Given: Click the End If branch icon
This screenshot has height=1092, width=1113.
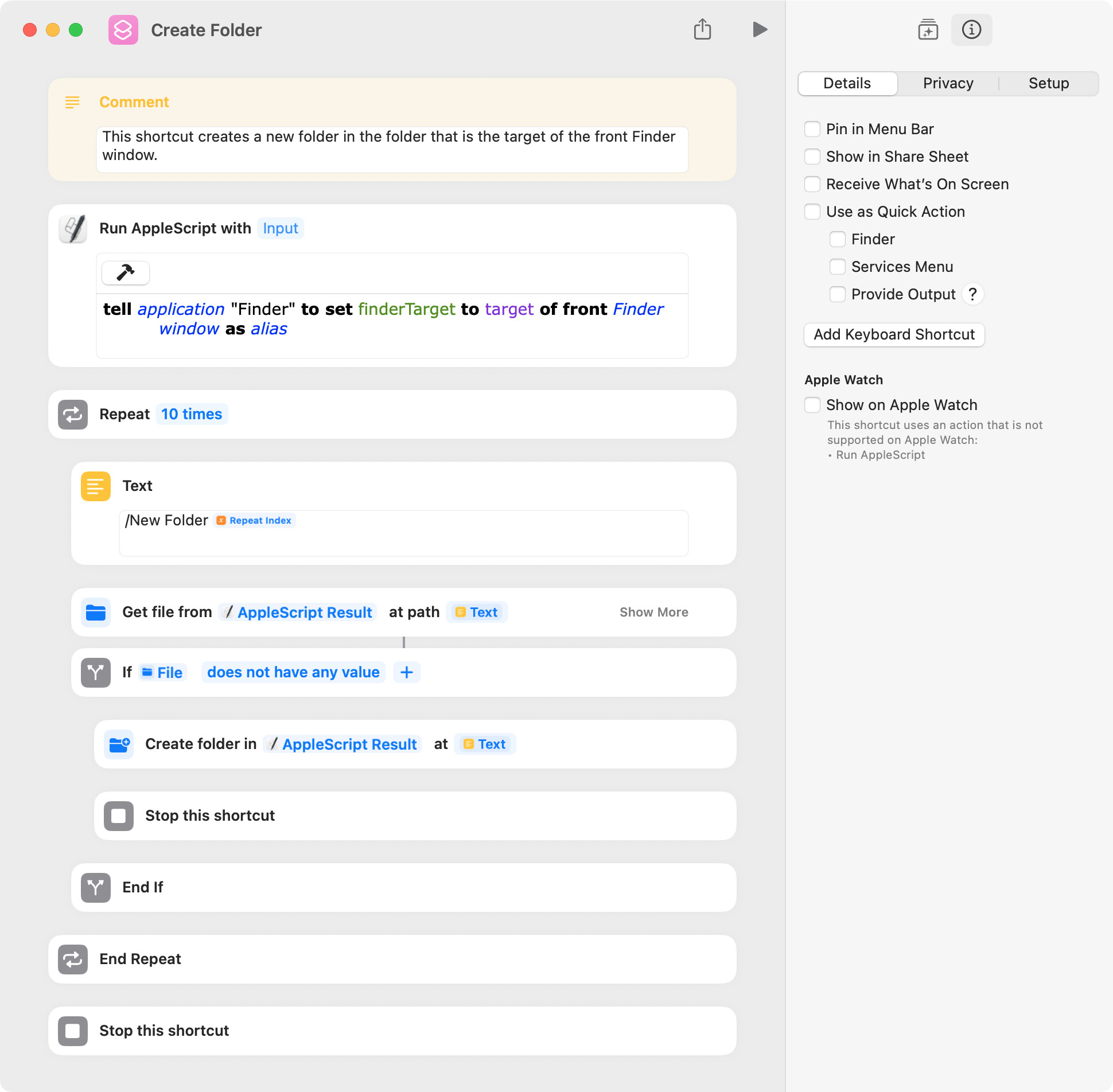Looking at the screenshot, I should [96, 887].
